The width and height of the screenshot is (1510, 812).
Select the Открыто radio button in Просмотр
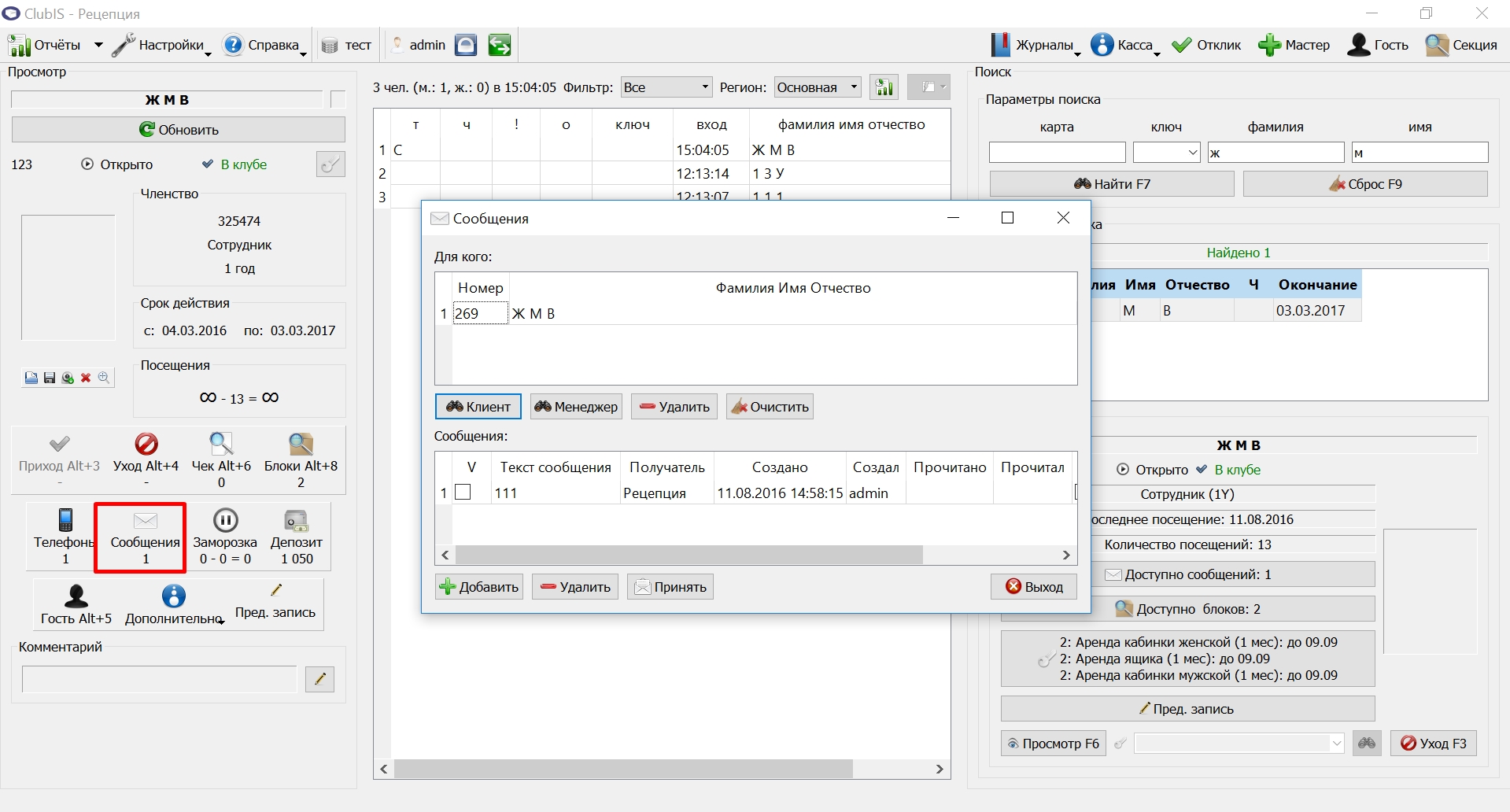[87, 164]
